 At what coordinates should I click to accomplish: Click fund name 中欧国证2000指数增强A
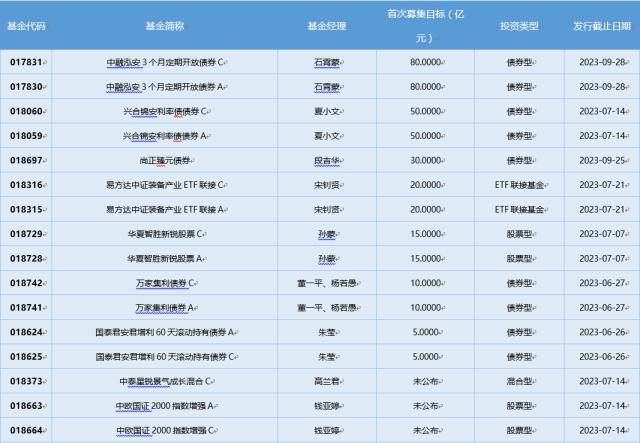click(x=165, y=406)
